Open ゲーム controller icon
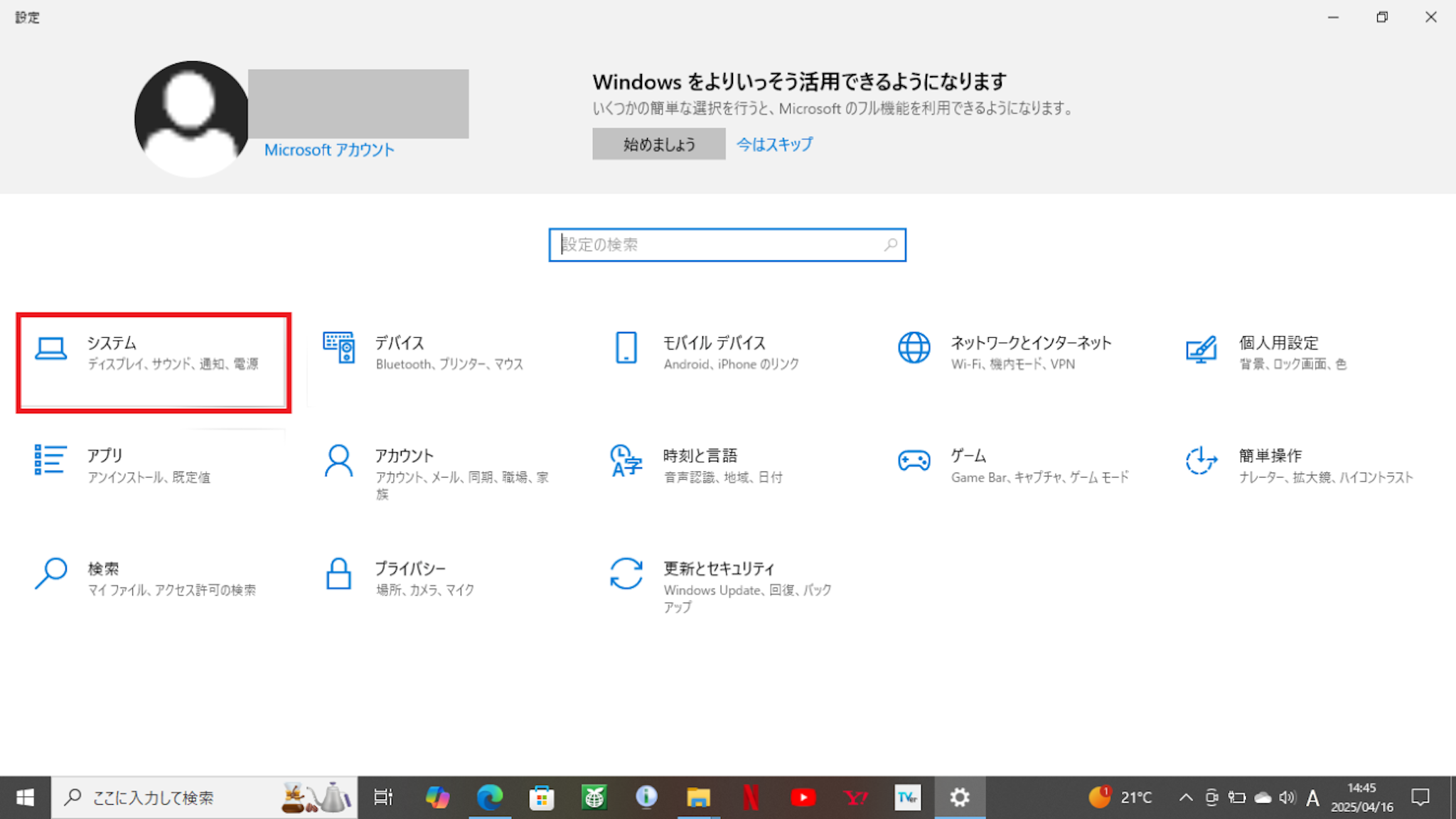The height and width of the screenshot is (819, 1456). click(x=914, y=461)
